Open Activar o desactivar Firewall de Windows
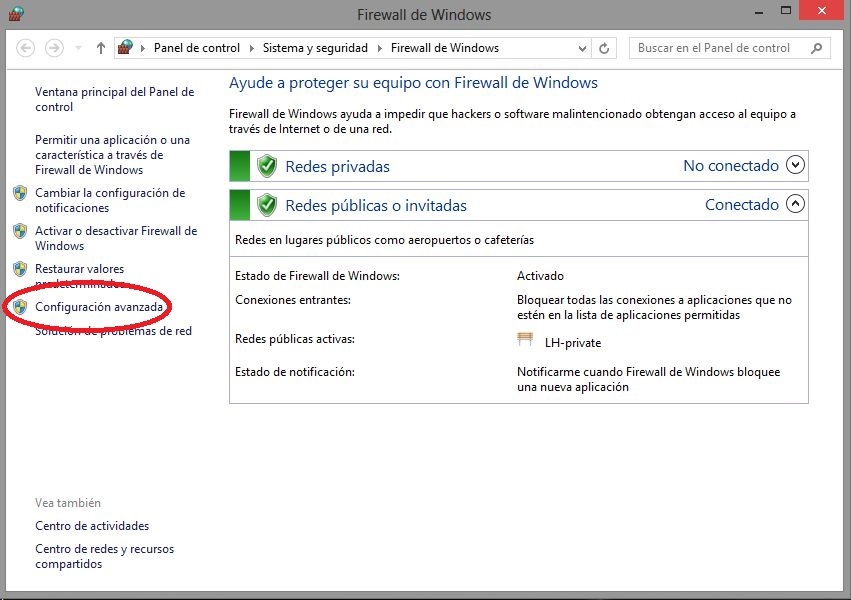Viewport: 851px width, 600px height. pos(116,238)
